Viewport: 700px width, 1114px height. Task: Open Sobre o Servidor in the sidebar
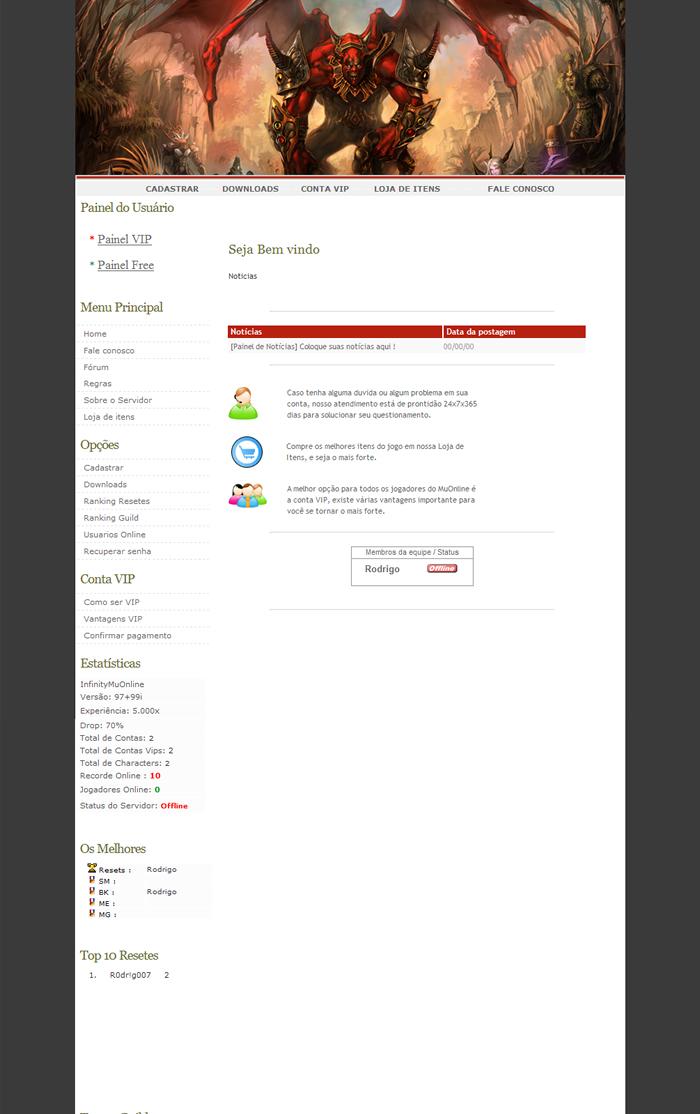coord(118,400)
